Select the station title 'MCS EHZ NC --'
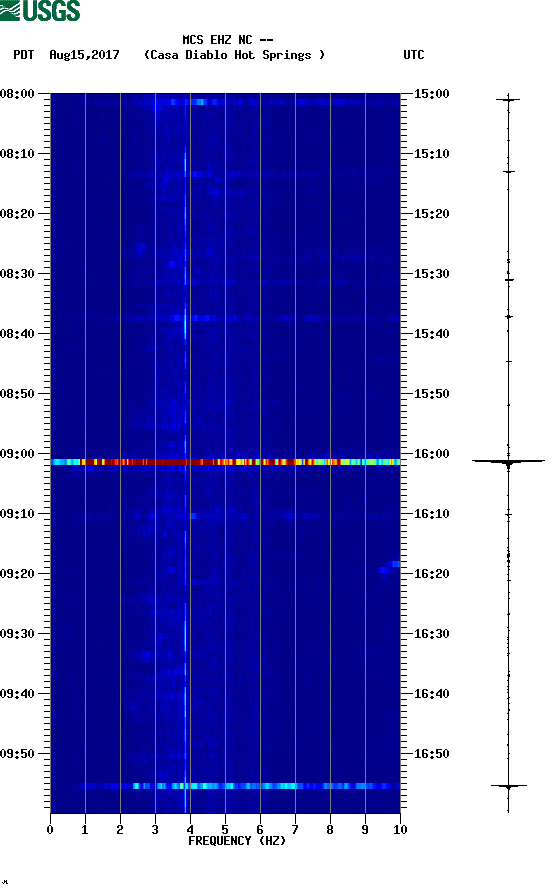The image size is (552, 893). (x=228, y=40)
